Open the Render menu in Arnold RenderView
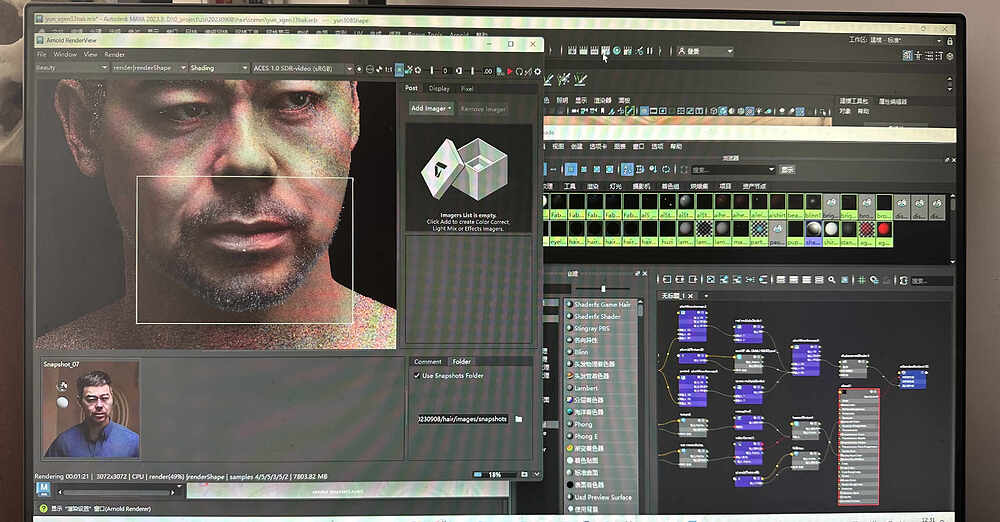The width and height of the screenshot is (1000, 522). pos(115,55)
